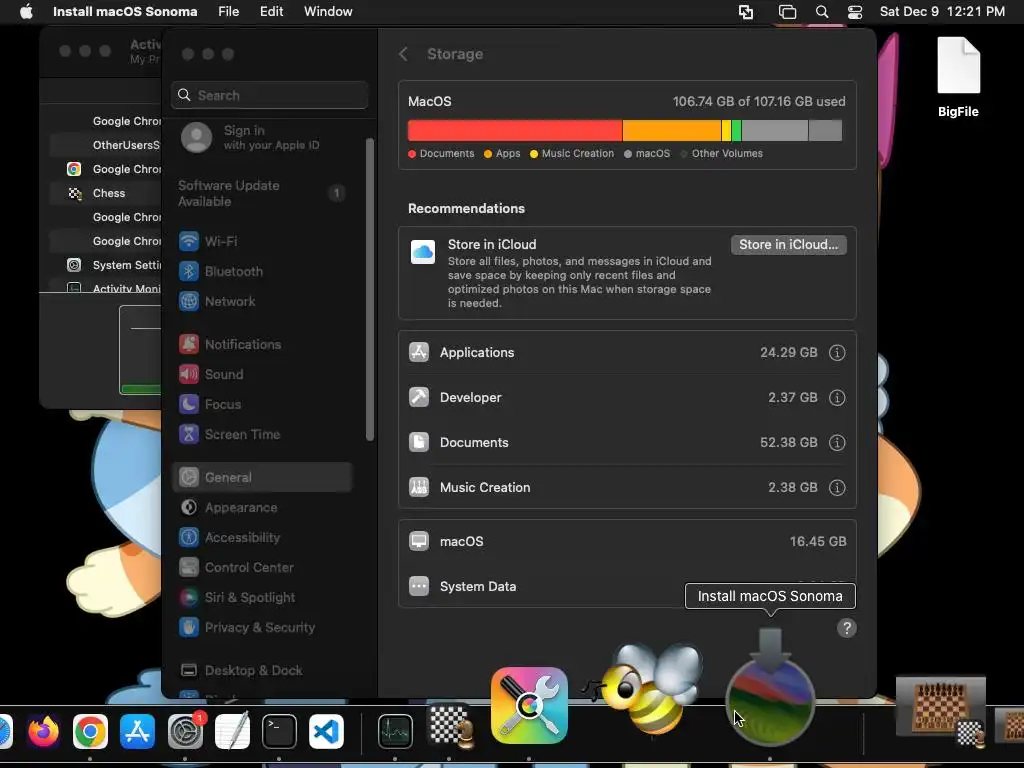Show info for Documents storage
The height and width of the screenshot is (768, 1024).
(837, 443)
